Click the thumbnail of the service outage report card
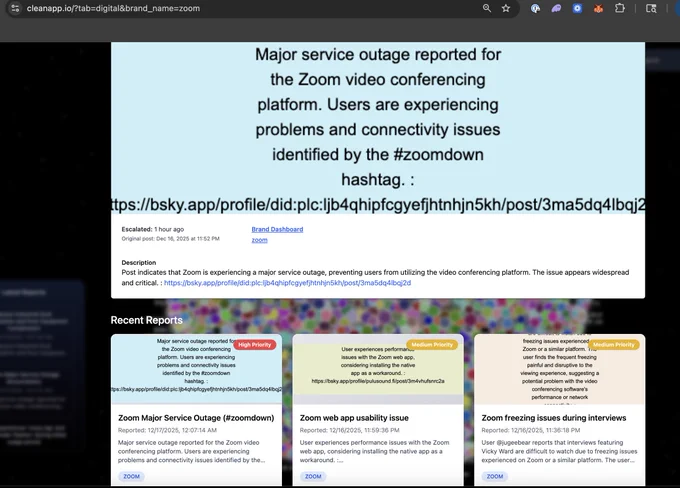Image resolution: width=680 pixels, height=488 pixels. point(196,369)
